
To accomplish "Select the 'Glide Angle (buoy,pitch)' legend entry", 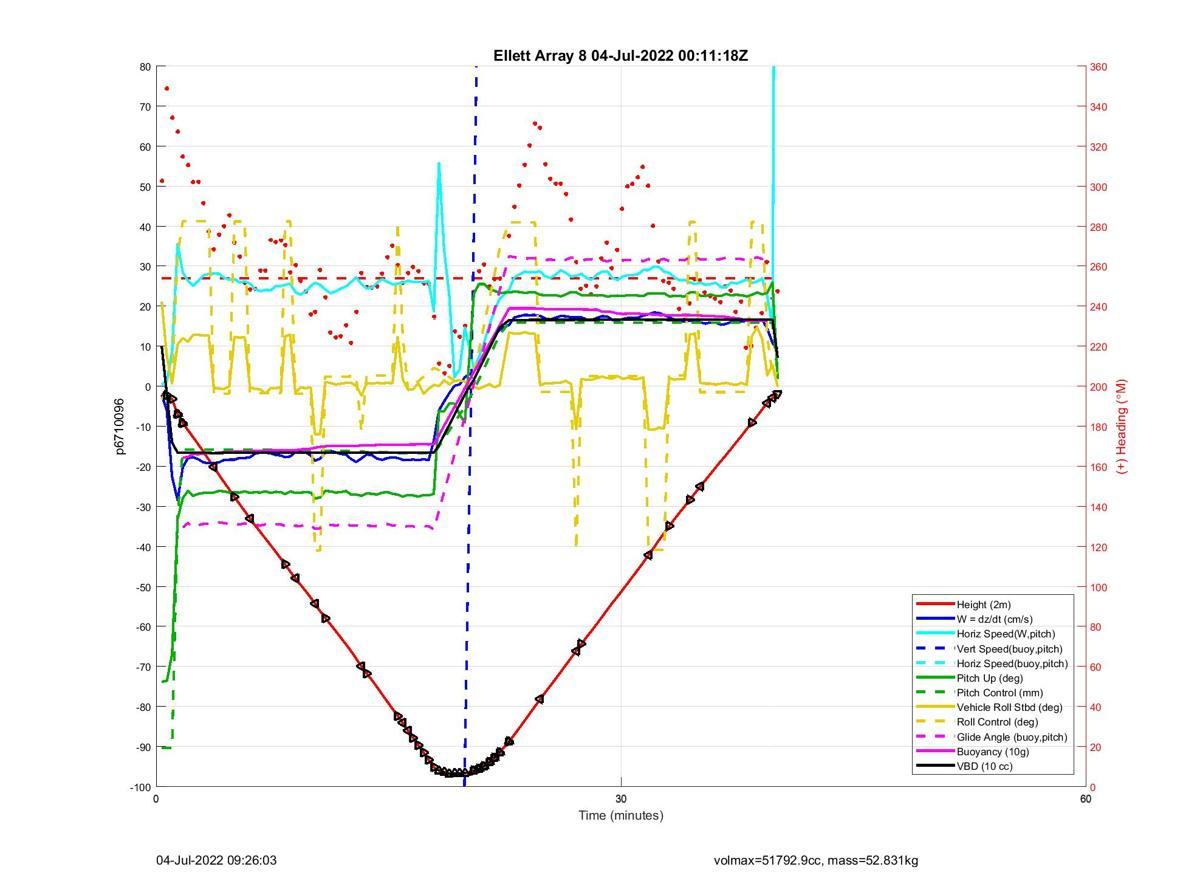I will click(x=1012, y=737).
